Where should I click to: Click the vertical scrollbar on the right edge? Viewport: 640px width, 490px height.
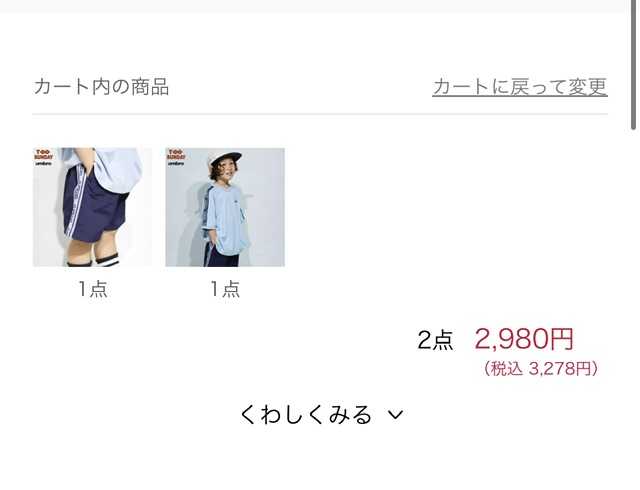[x=633, y=65]
